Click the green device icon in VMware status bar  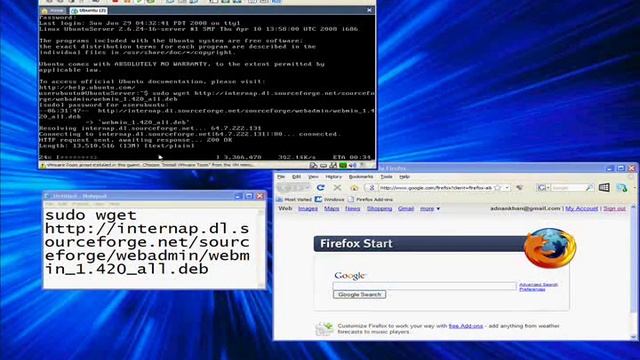pos(343,165)
